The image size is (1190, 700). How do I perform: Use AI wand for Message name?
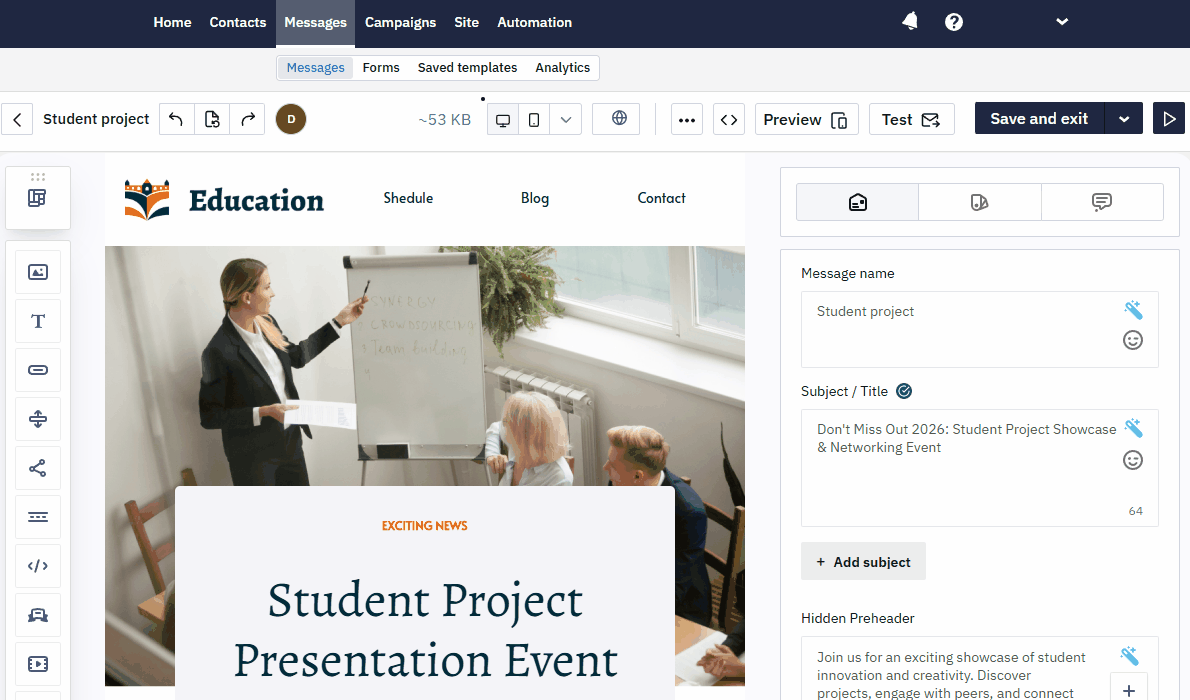pos(1133,310)
